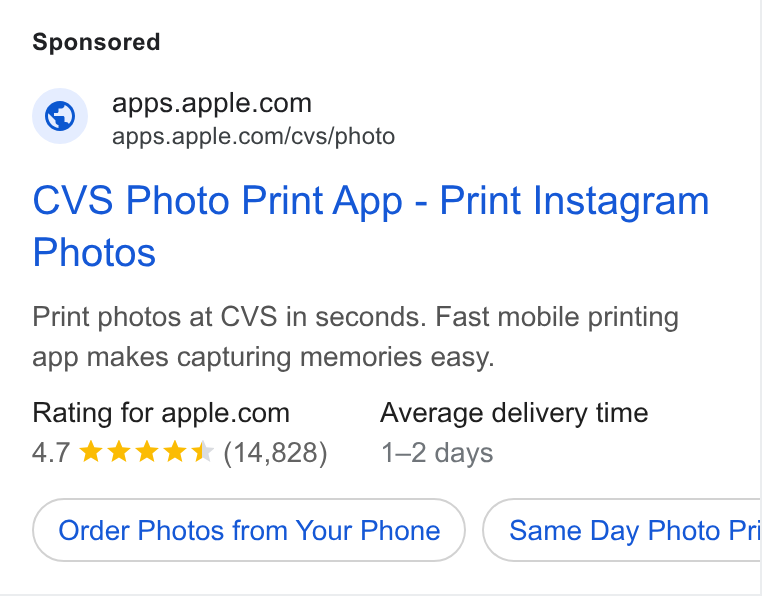
Task: Click the 1–2 days delivery value
Action: click(437, 453)
